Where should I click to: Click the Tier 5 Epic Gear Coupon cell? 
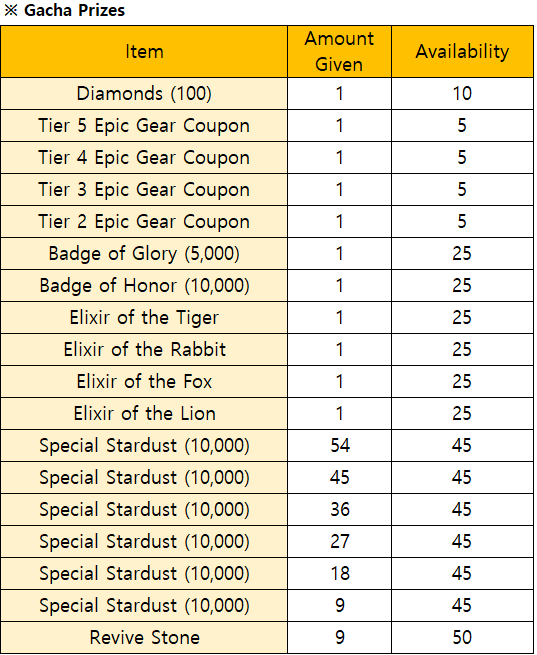pos(144,126)
